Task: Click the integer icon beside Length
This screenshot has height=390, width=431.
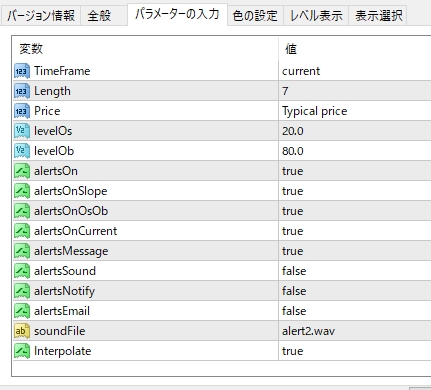Action: [22, 91]
